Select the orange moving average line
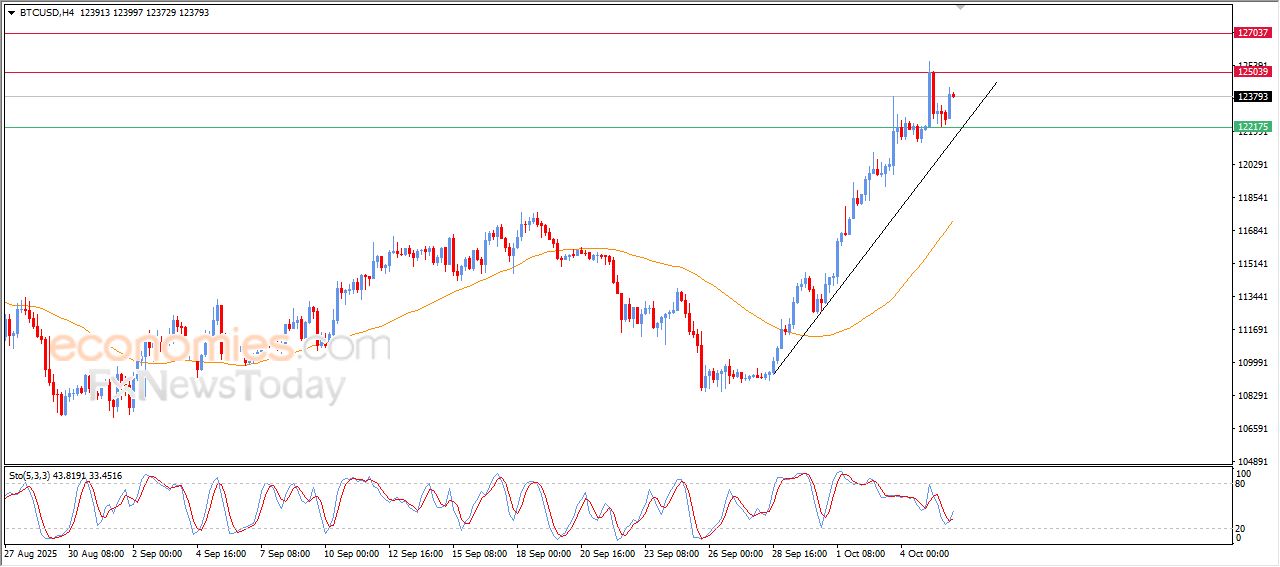 680,268
